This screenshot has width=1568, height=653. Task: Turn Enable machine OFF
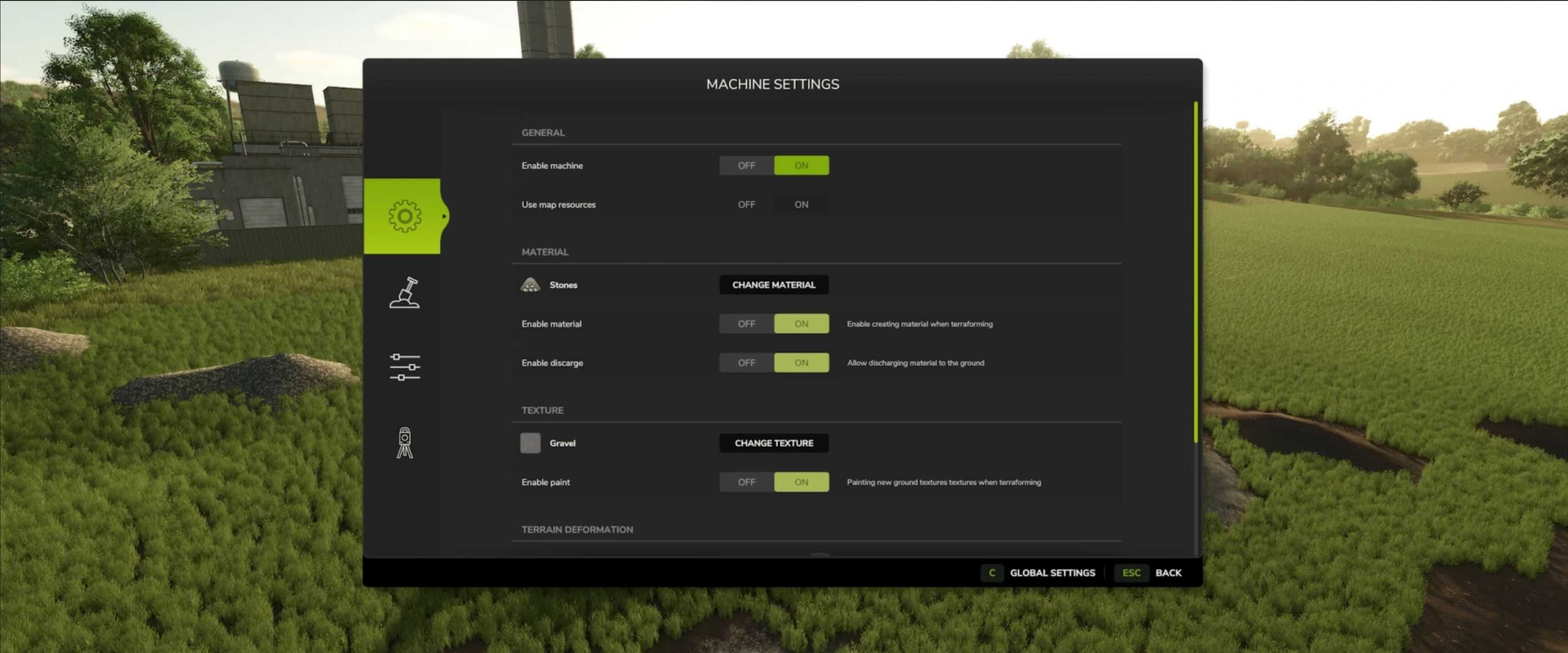[746, 166]
